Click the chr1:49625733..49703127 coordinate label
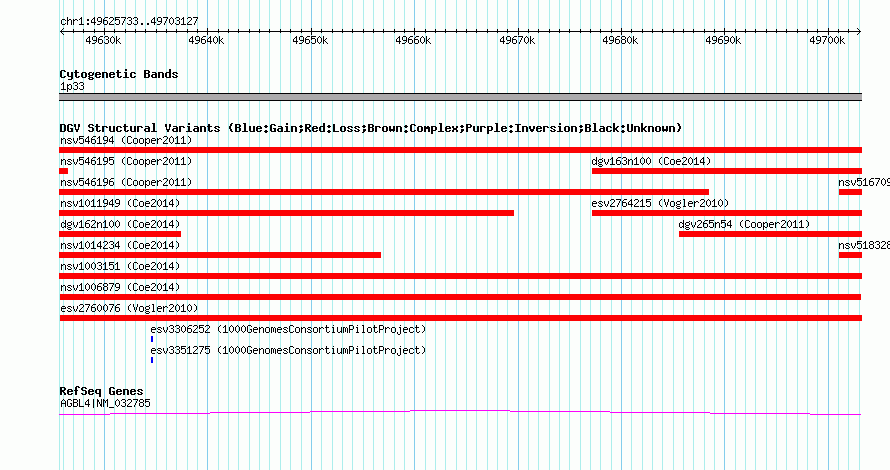Image resolution: width=890 pixels, height=470 pixels. tap(129, 22)
